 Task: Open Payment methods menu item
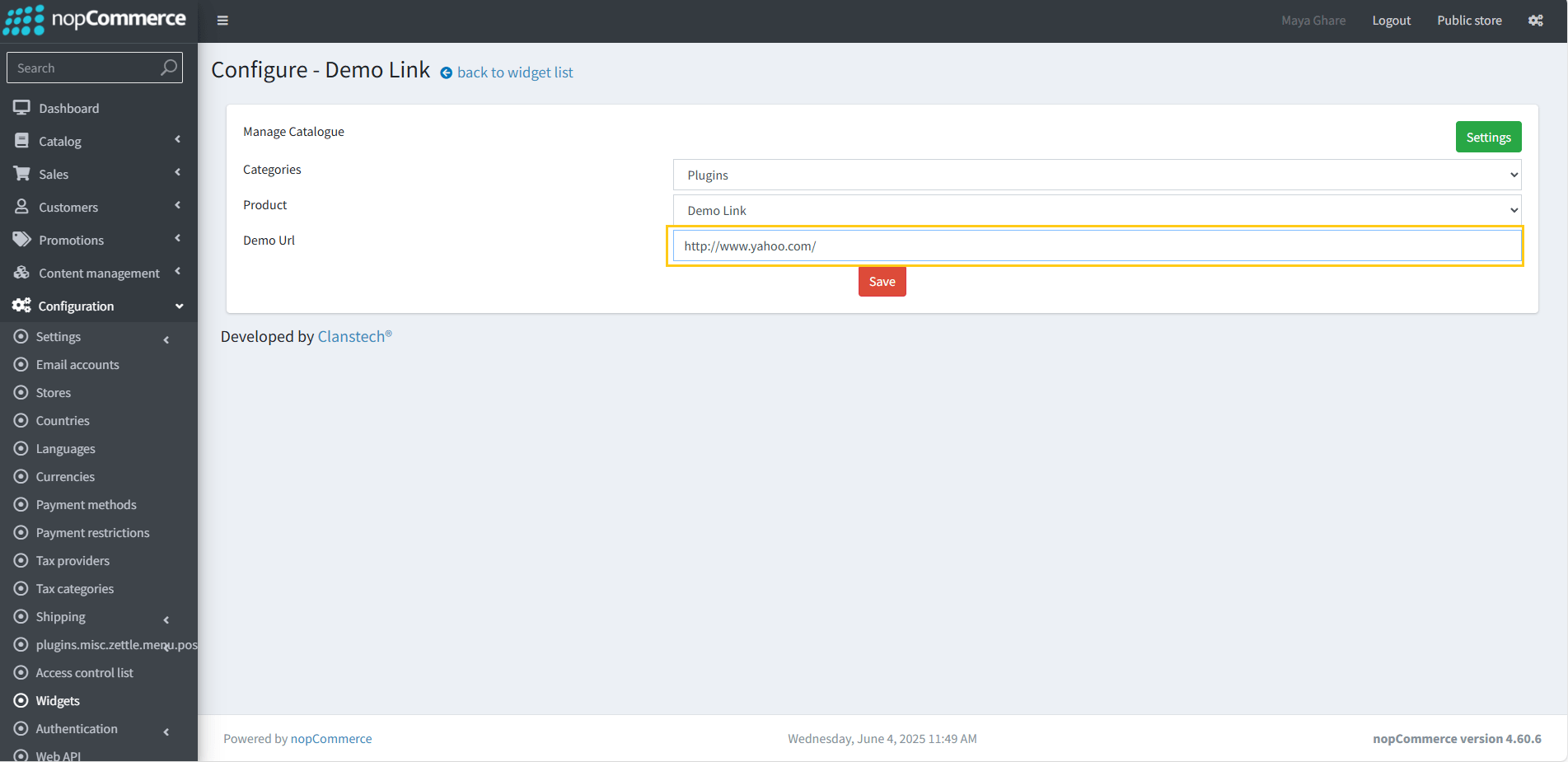86,505
